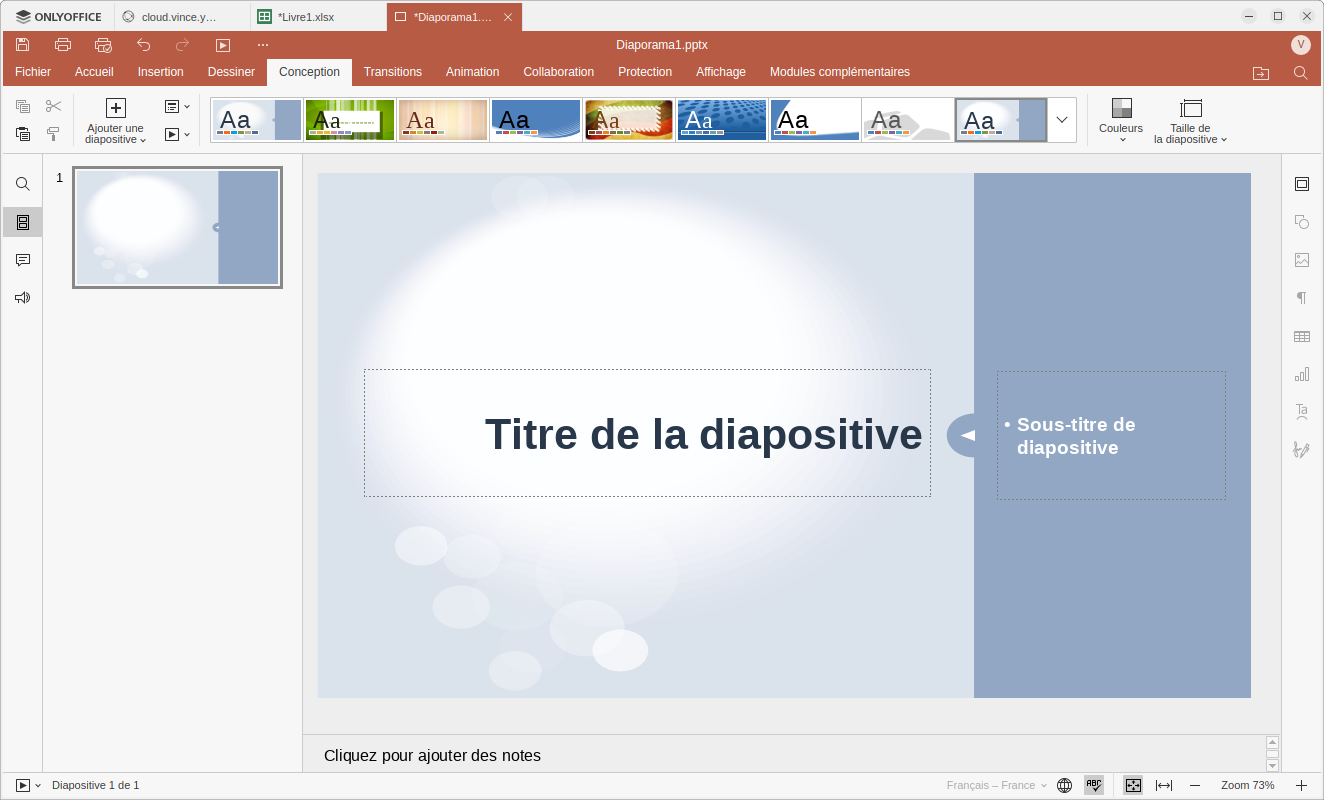Click the Save icon in title bar
The image size is (1324, 800).
pos(23,45)
